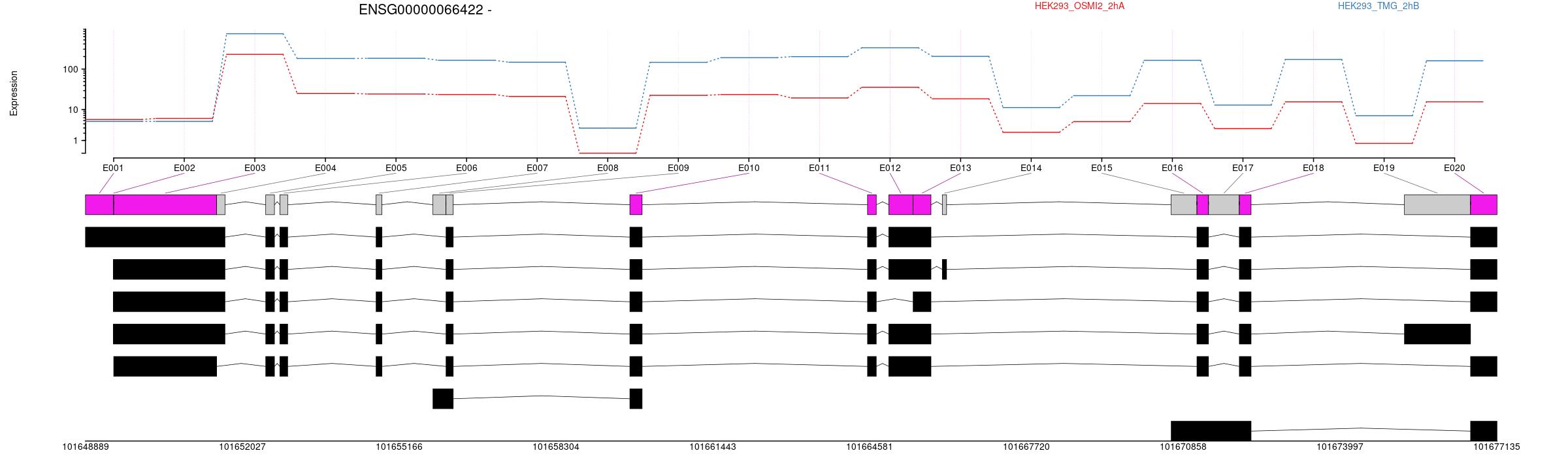Click the small magenta first exon in gene model
Screen dimensions: 1568x457
99,204
